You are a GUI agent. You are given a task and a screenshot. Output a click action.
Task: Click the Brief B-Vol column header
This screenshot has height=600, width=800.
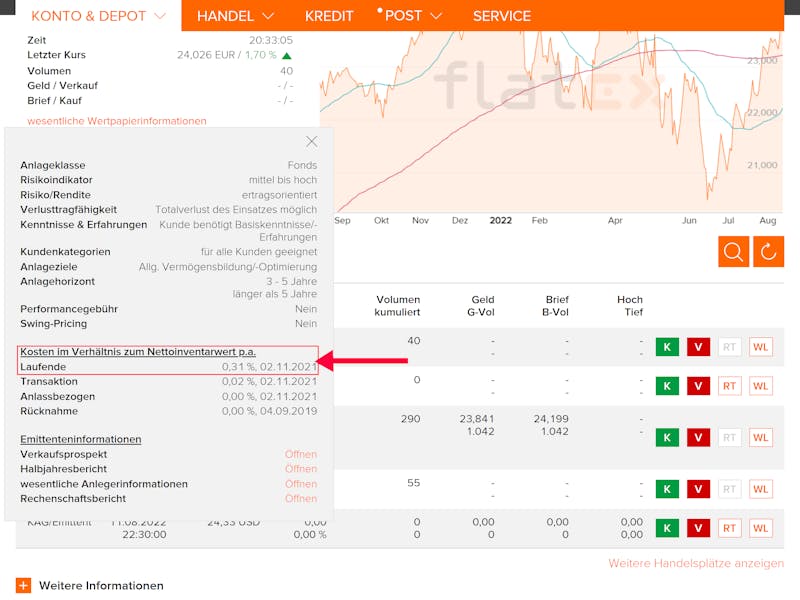(x=556, y=306)
